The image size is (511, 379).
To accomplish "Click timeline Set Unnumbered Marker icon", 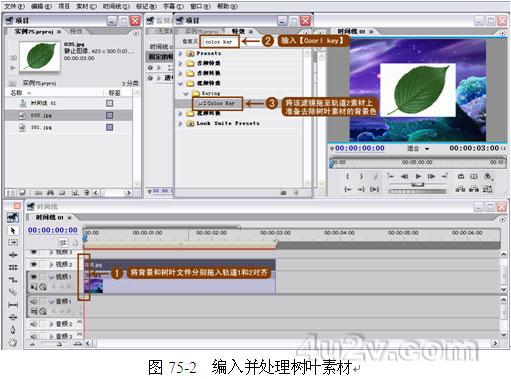I will (75, 243).
